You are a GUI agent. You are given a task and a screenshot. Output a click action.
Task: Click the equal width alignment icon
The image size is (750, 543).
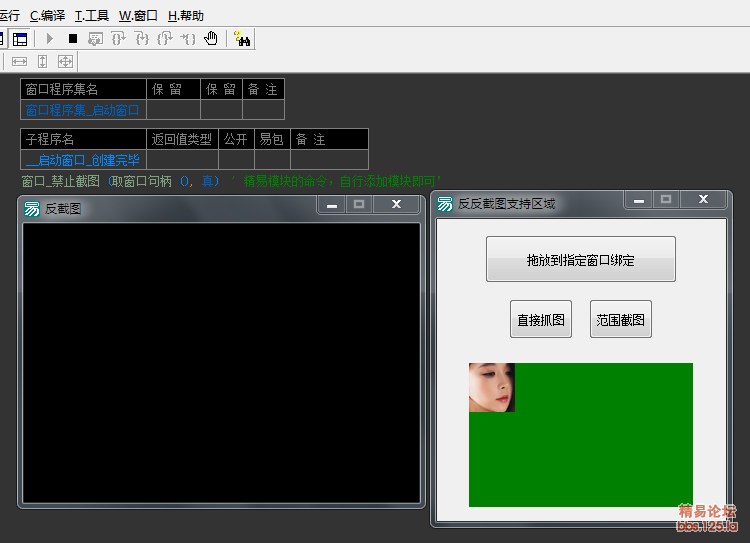click(19, 61)
